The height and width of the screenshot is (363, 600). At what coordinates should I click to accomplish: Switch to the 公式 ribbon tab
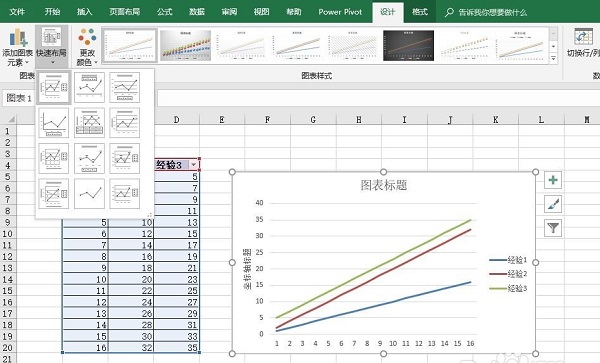point(165,12)
